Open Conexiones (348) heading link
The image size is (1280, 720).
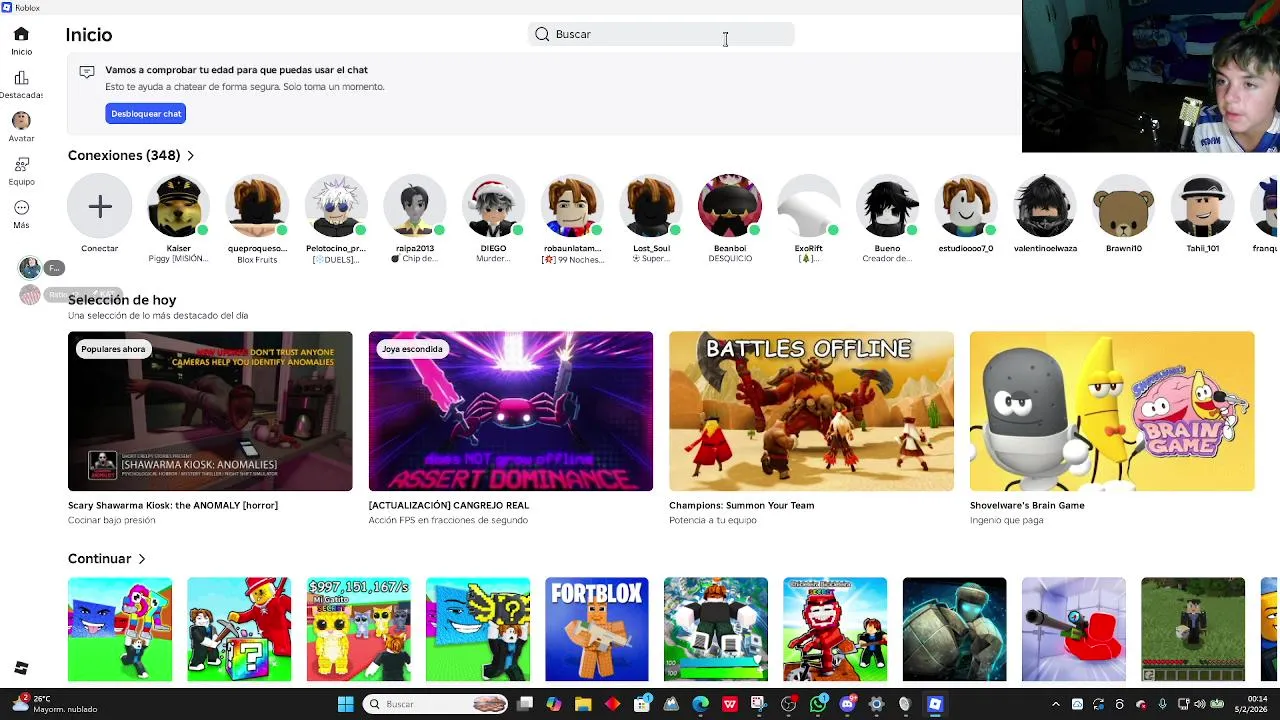click(x=124, y=156)
